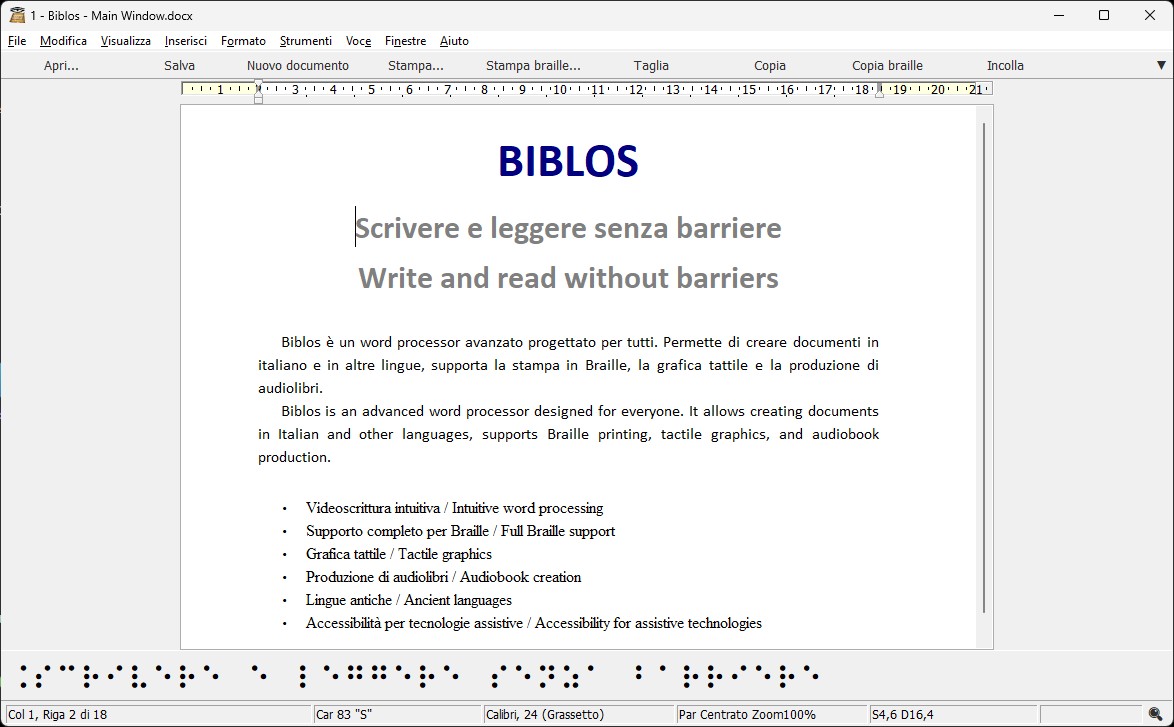Screen dimensions: 1174x727
Task: Click the paragraph starting 'Biblos è un word processor'
Action: [568, 365]
